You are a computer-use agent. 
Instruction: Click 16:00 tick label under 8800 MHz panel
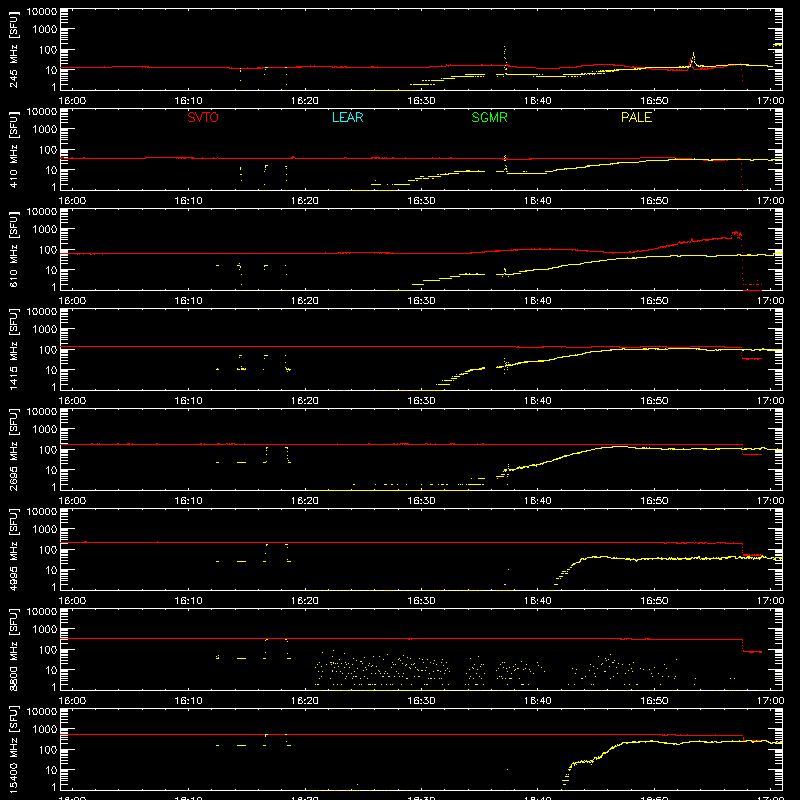[x=72, y=701]
